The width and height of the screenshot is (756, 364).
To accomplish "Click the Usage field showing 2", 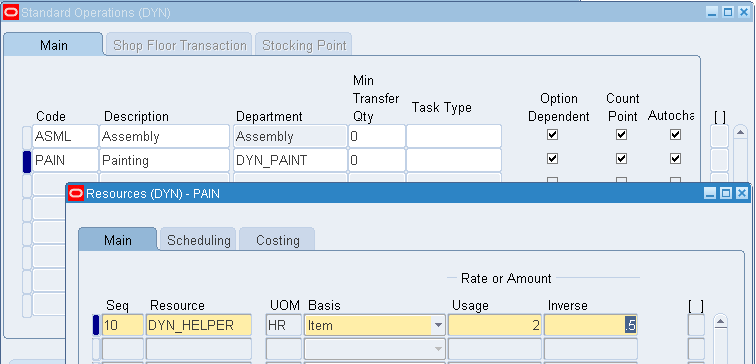I will pos(495,325).
